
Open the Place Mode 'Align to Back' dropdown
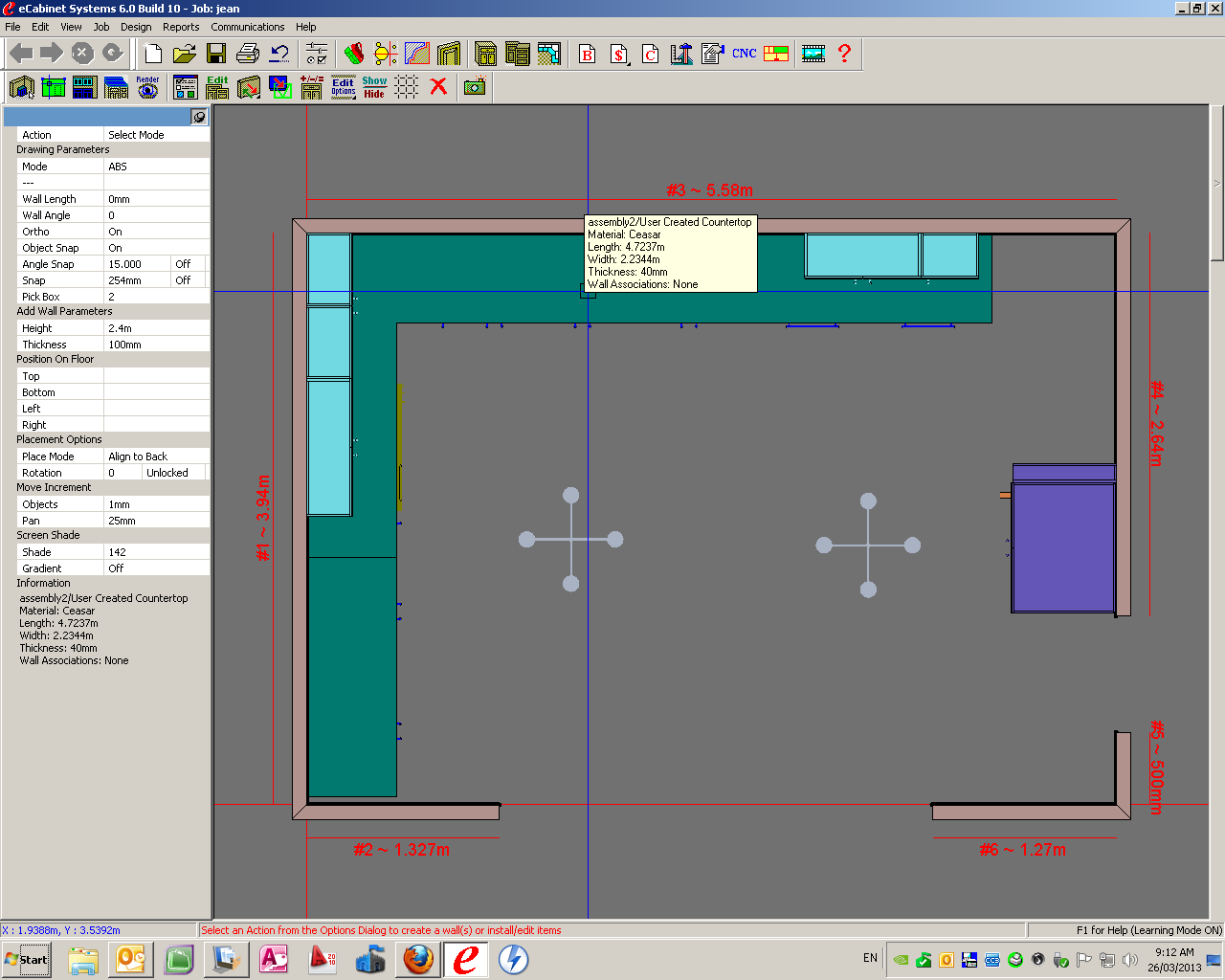pyautogui.click(x=156, y=457)
